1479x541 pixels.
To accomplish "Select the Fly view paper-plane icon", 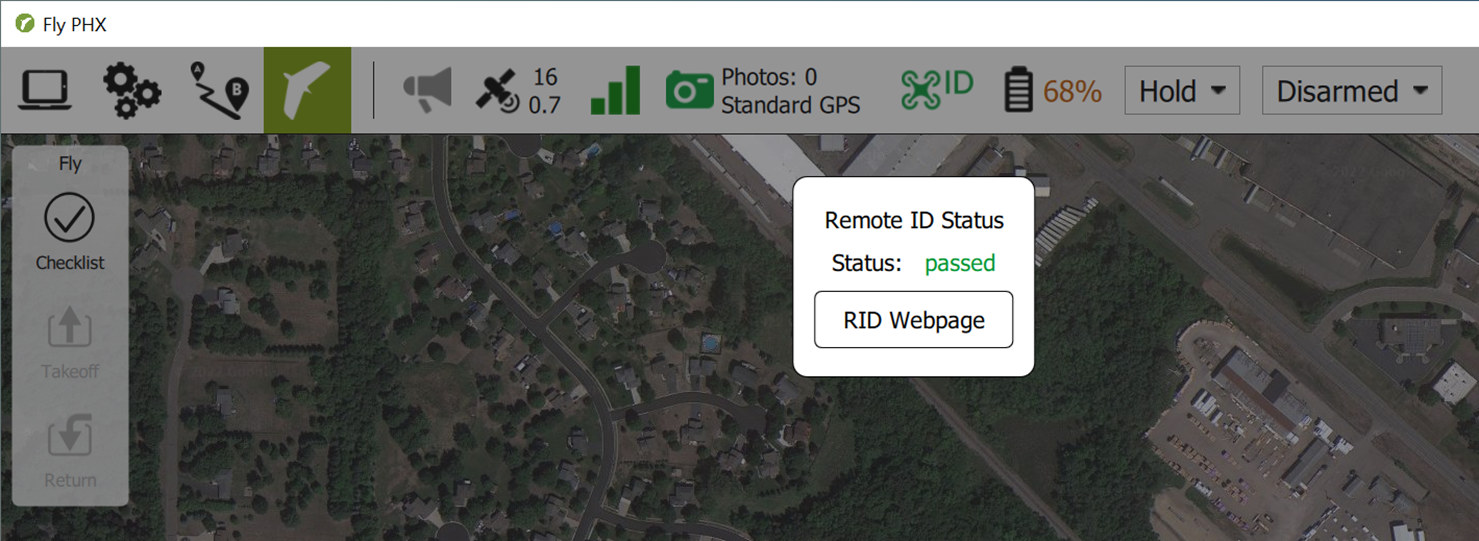I will 307,91.
